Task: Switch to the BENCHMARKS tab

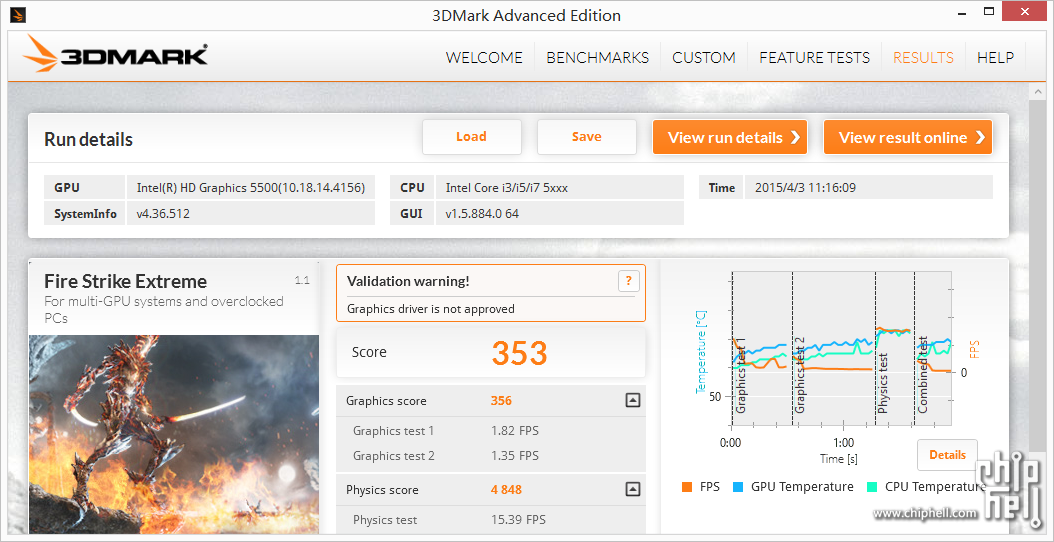Action: 598,58
